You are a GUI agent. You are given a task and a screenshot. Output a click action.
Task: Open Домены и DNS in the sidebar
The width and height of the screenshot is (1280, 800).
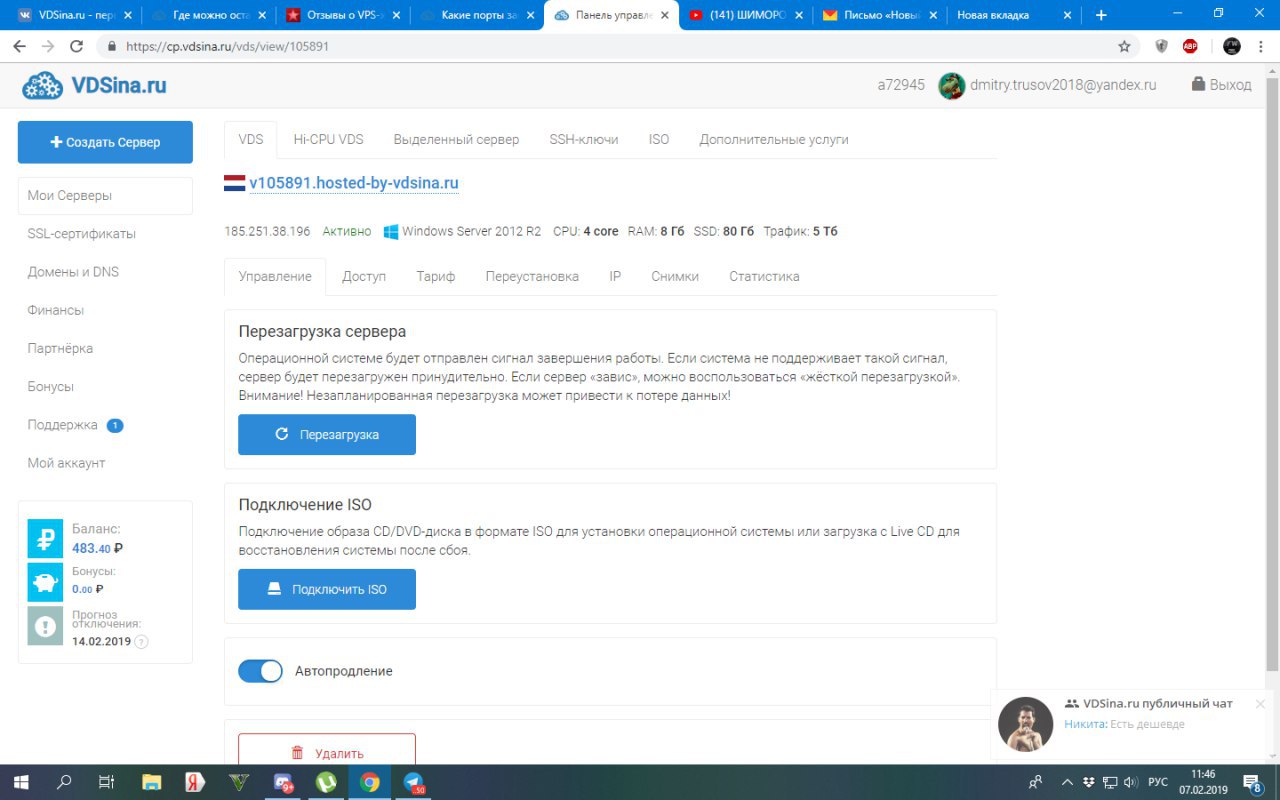pos(73,272)
